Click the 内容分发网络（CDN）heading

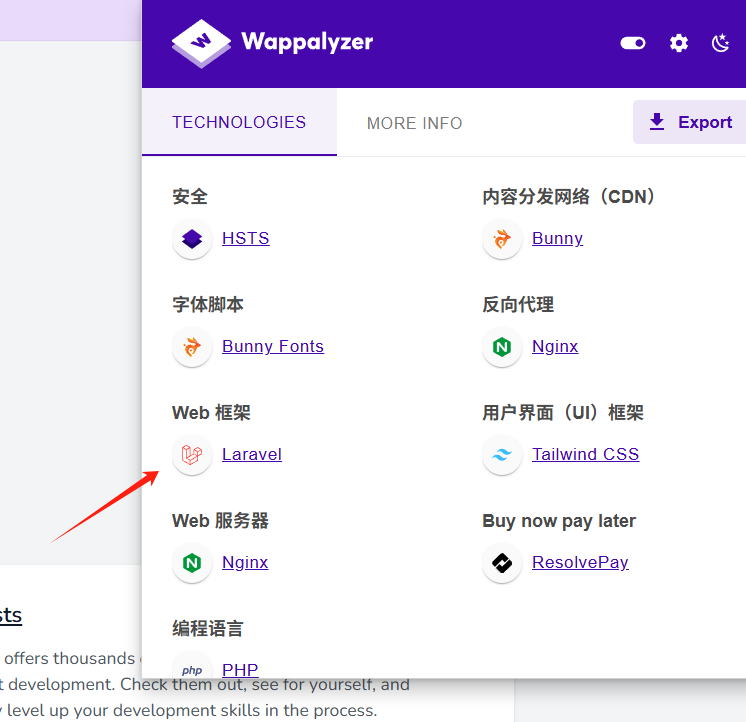click(569, 196)
